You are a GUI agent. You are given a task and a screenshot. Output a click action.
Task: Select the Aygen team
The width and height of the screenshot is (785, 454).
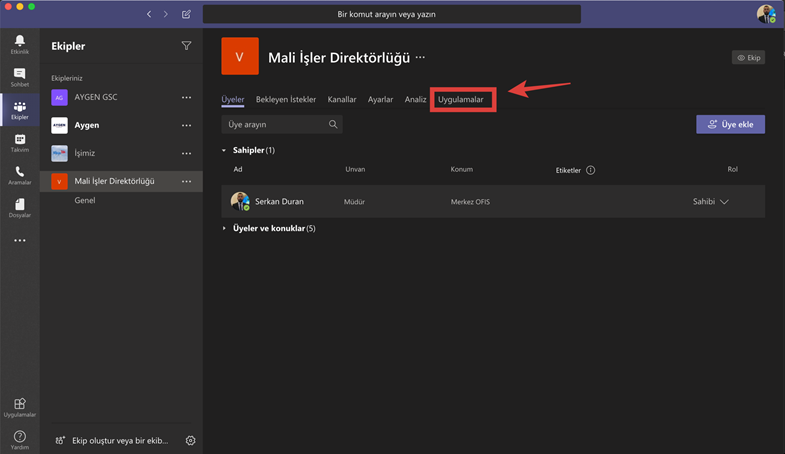tap(121, 125)
